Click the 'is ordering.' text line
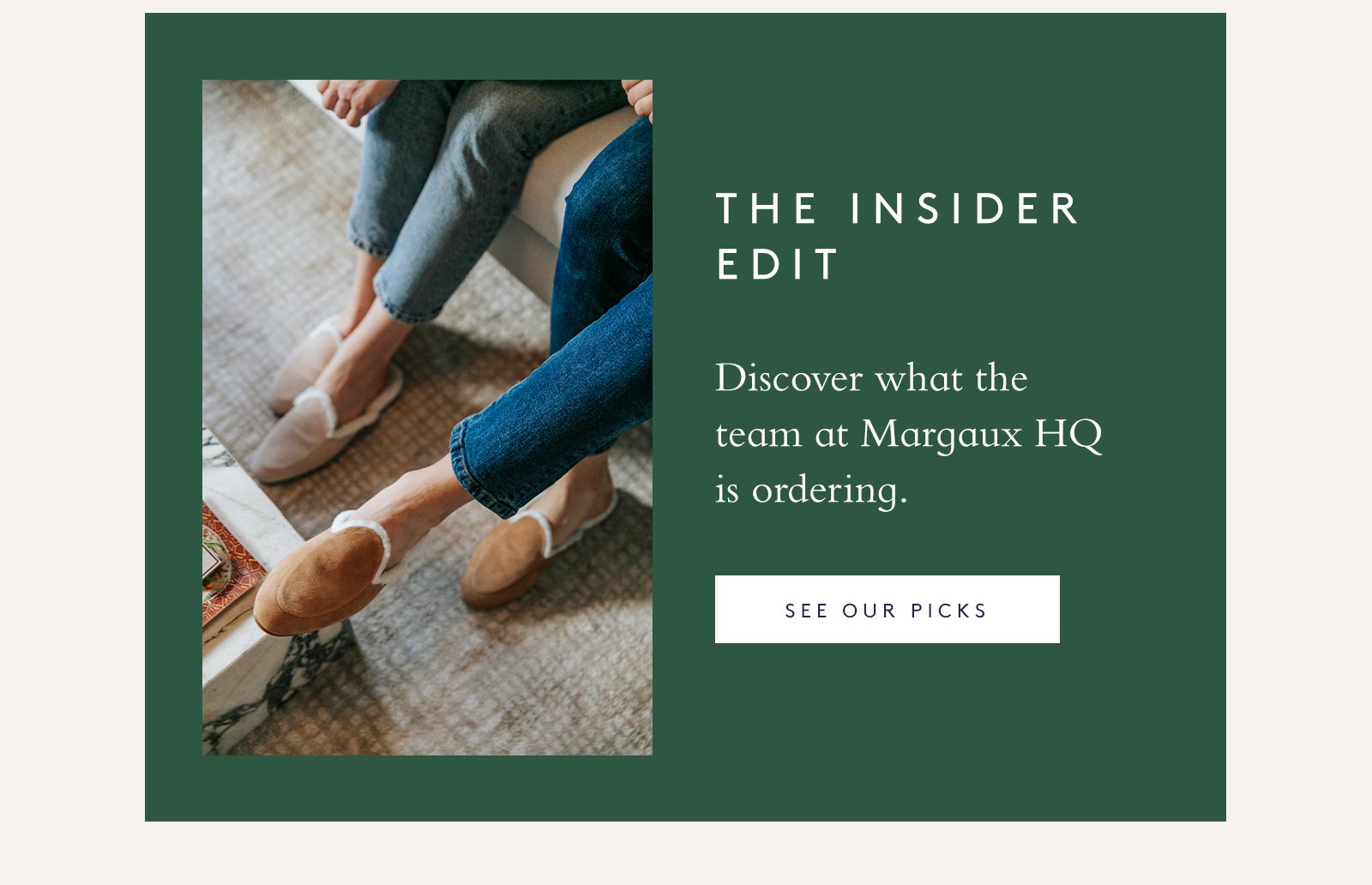Screen dimensions: 1372x885 click(811, 490)
